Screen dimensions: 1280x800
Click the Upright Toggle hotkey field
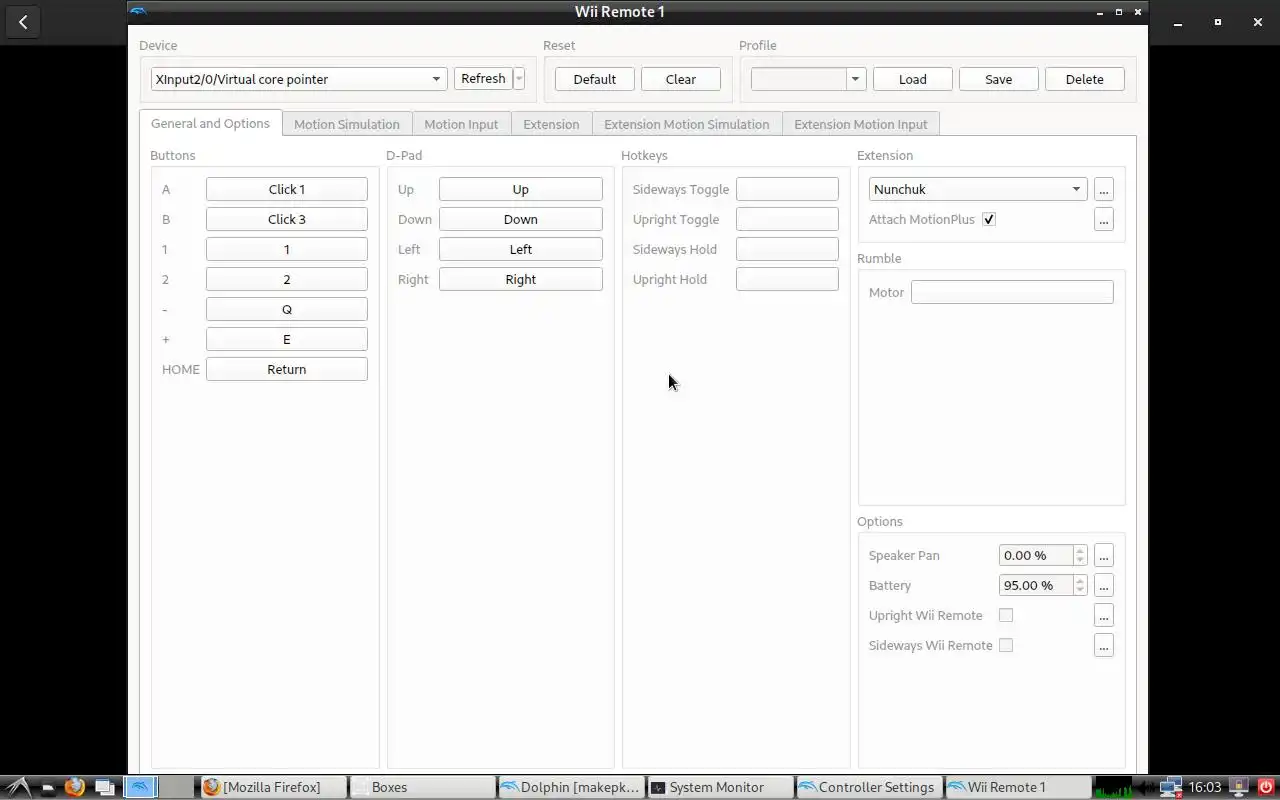[x=787, y=219]
